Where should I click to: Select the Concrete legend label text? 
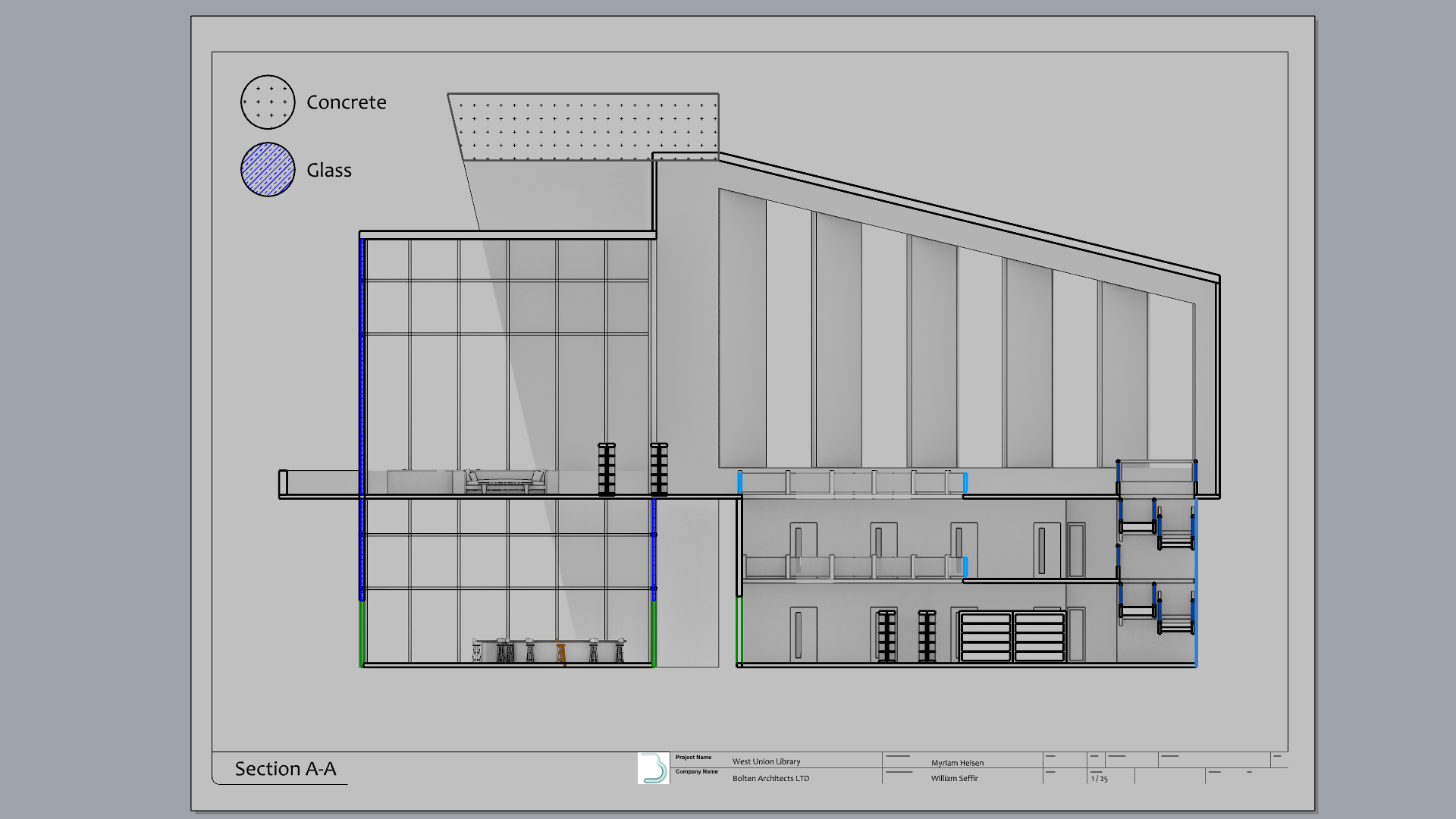(x=346, y=102)
